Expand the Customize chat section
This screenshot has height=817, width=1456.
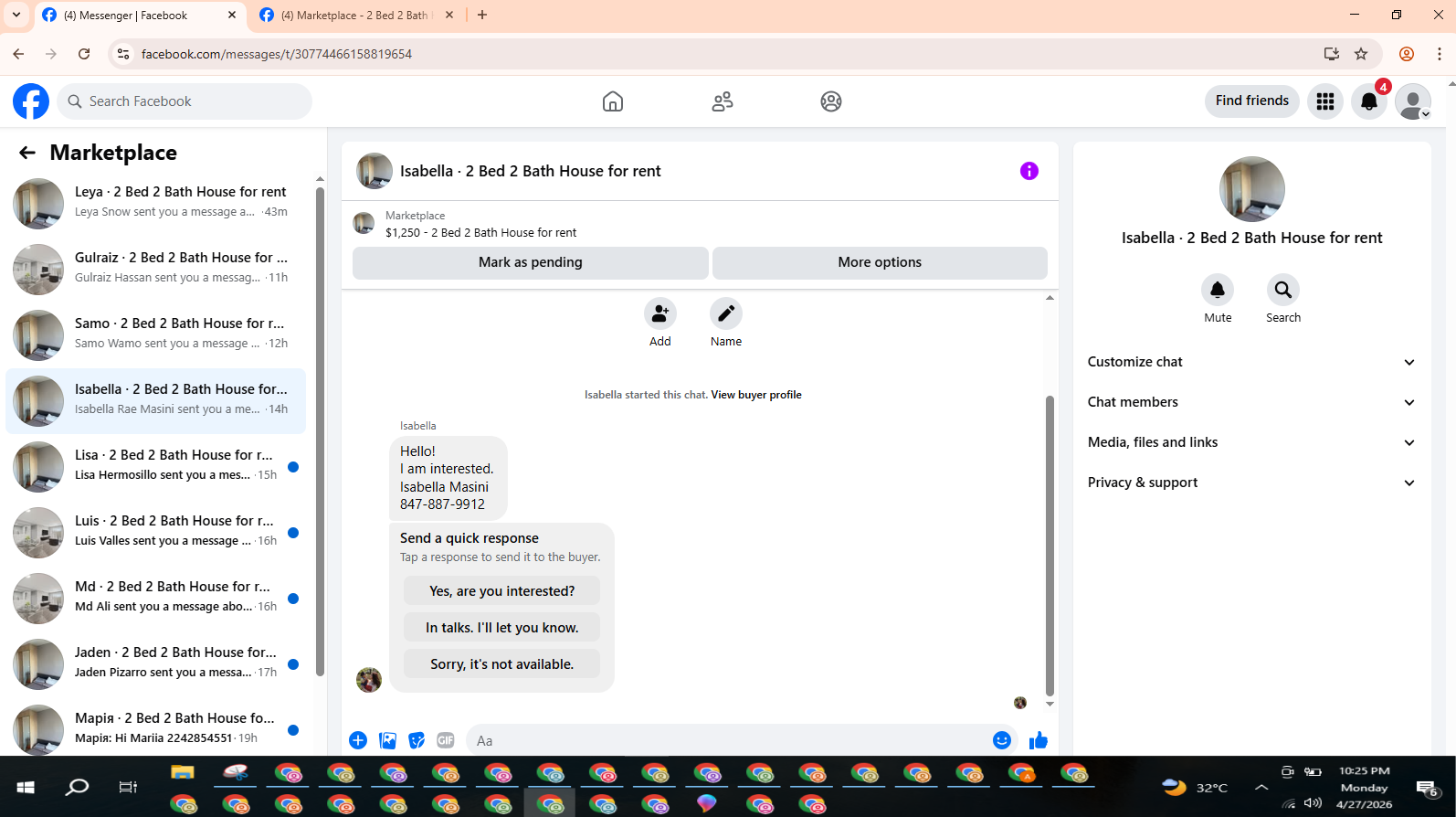(x=1251, y=362)
